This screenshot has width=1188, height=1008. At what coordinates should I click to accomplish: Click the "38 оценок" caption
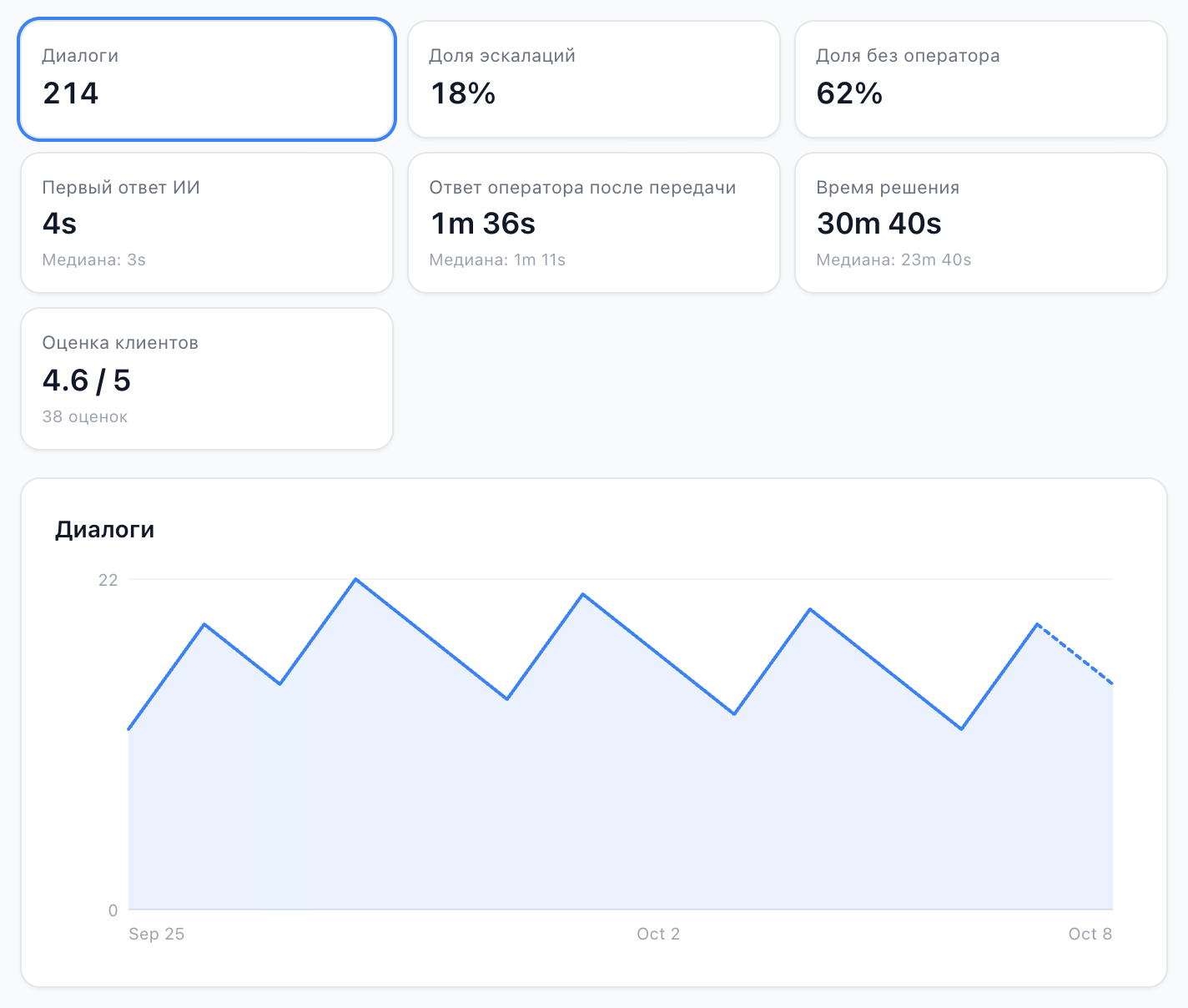(x=85, y=417)
